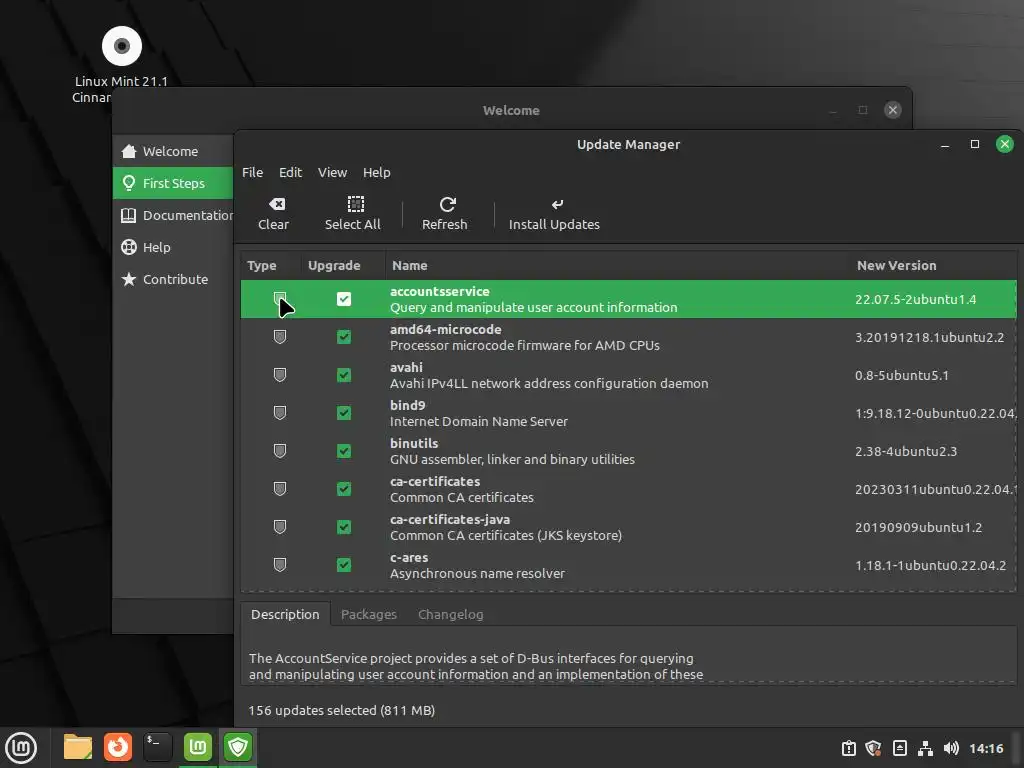
Task: Click the clipboard tray icon
Action: (x=848, y=748)
